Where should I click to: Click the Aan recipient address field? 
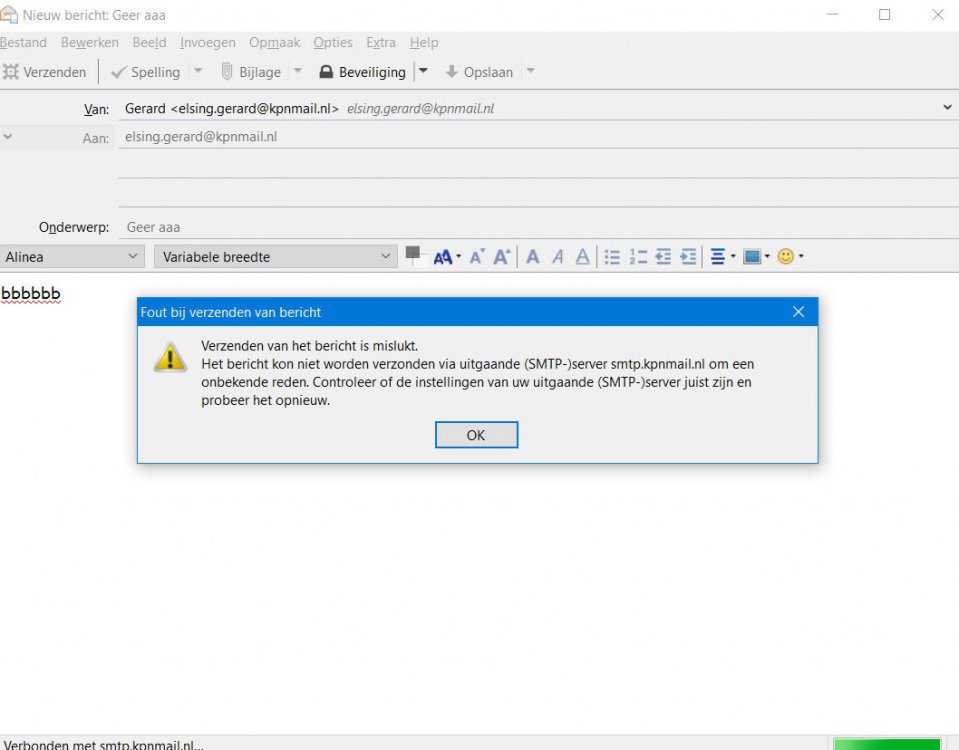tap(538, 137)
